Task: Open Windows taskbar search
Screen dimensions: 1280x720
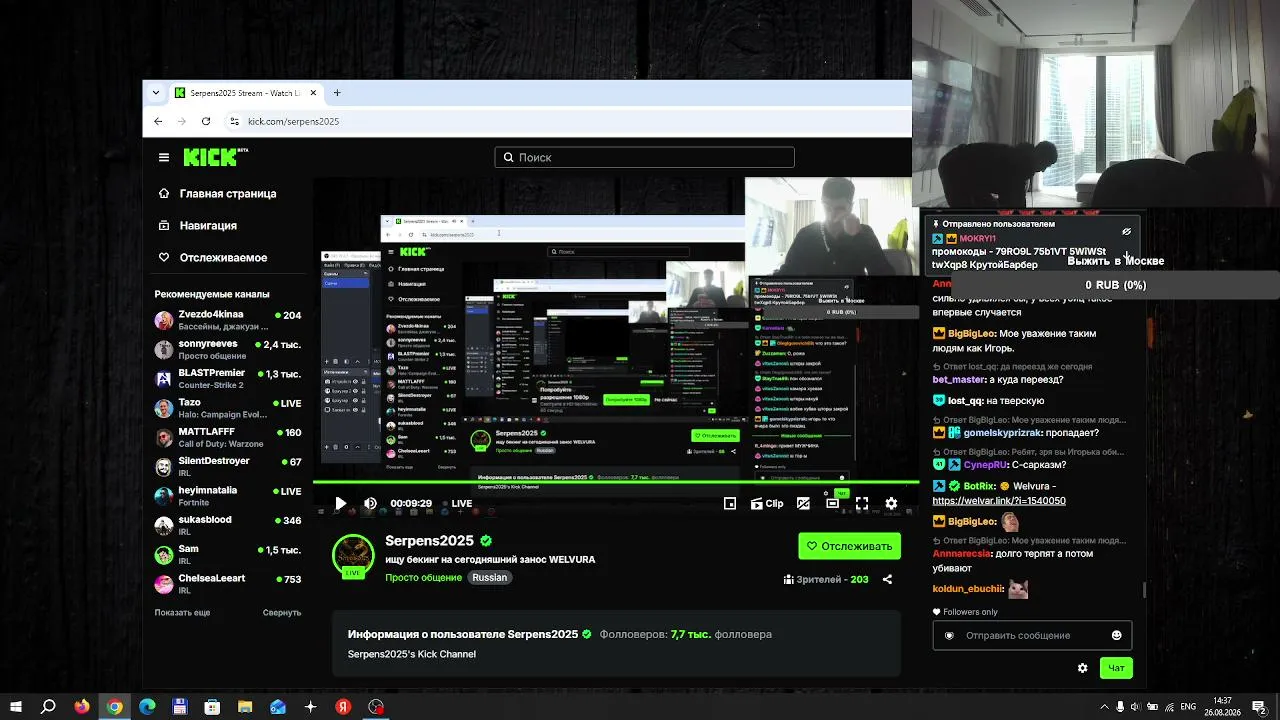Action: (48, 707)
